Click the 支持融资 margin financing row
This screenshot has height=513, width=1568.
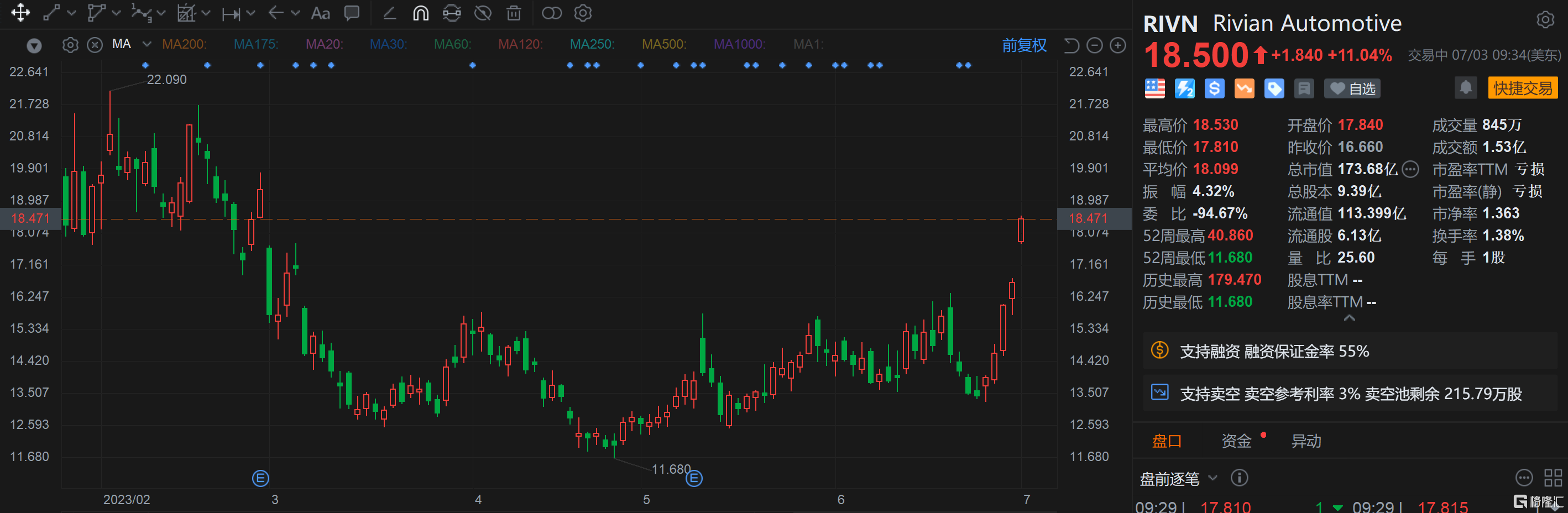(1350, 351)
